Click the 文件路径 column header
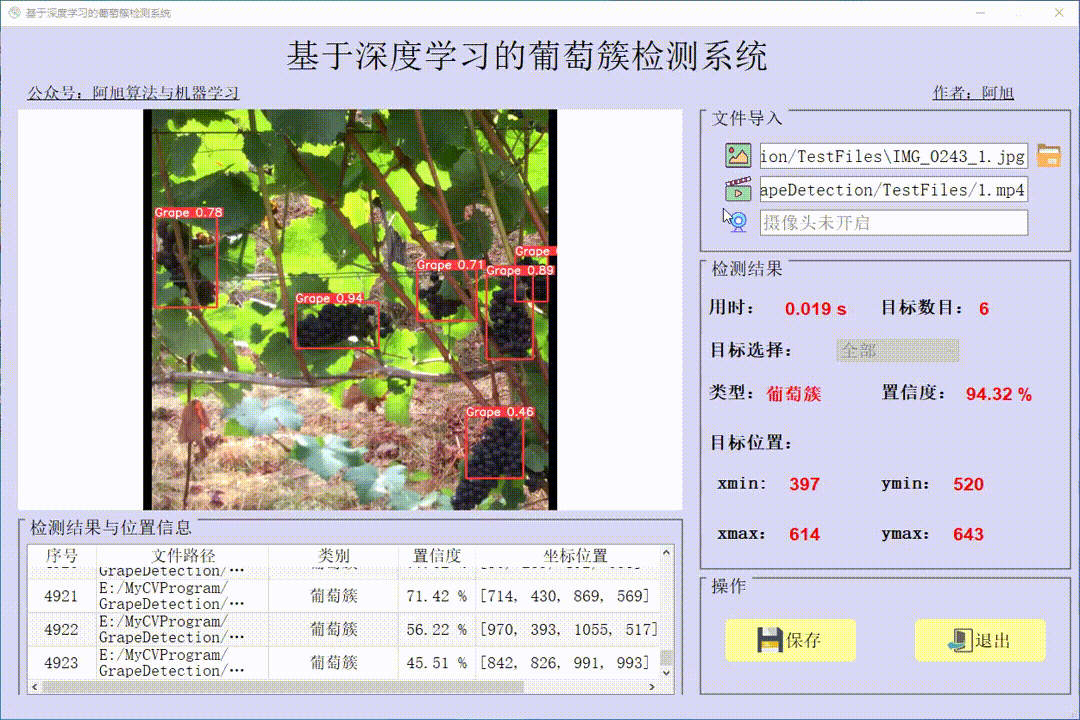The image size is (1080, 720). coord(183,555)
